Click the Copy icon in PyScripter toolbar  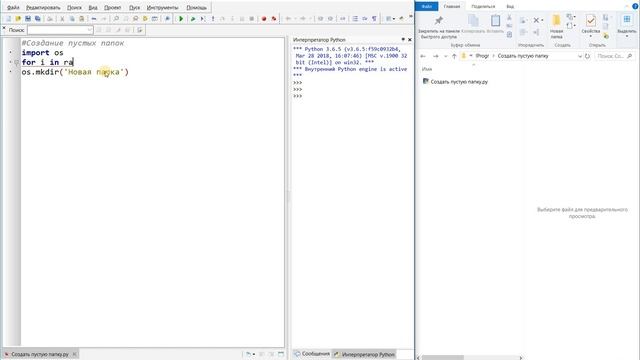click(x=72, y=19)
